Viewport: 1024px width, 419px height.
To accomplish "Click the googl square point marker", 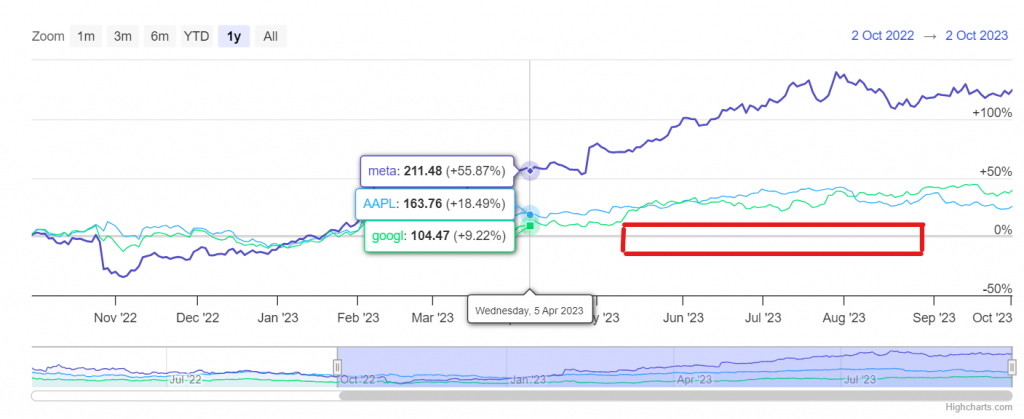I will [x=530, y=226].
